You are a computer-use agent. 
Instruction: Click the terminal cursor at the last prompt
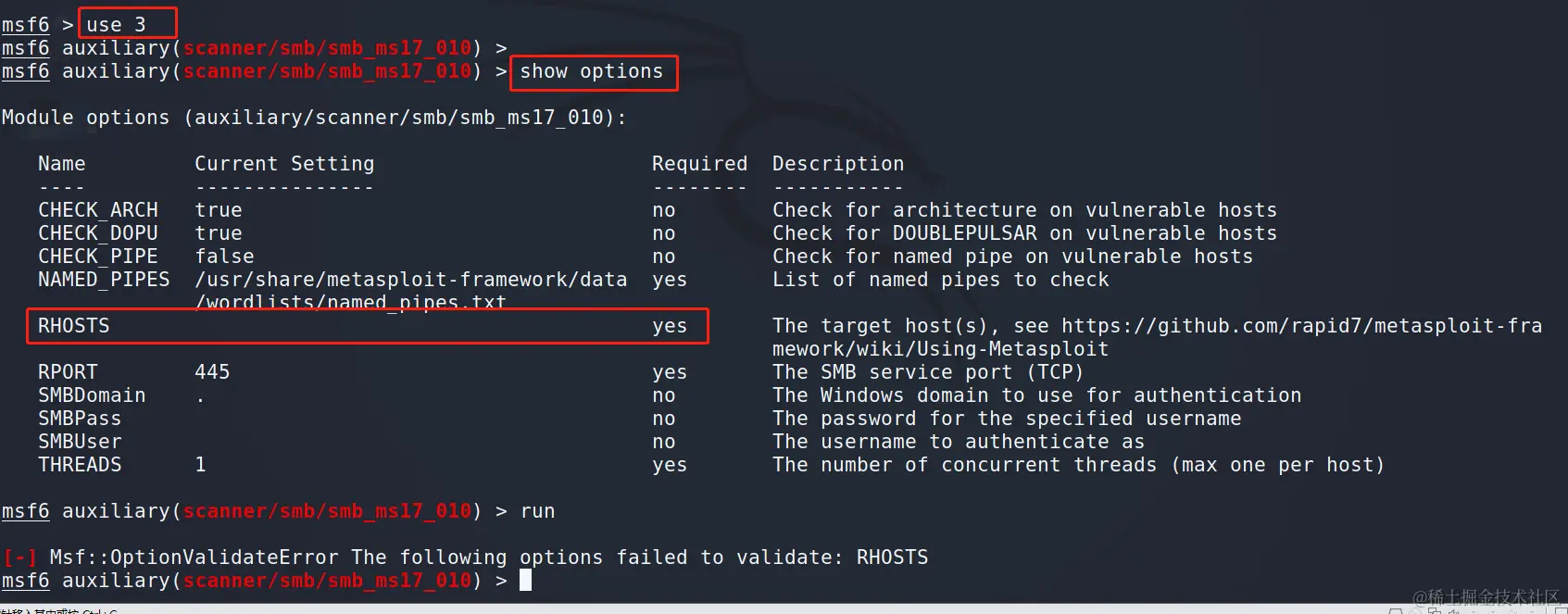(x=525, y=581)
